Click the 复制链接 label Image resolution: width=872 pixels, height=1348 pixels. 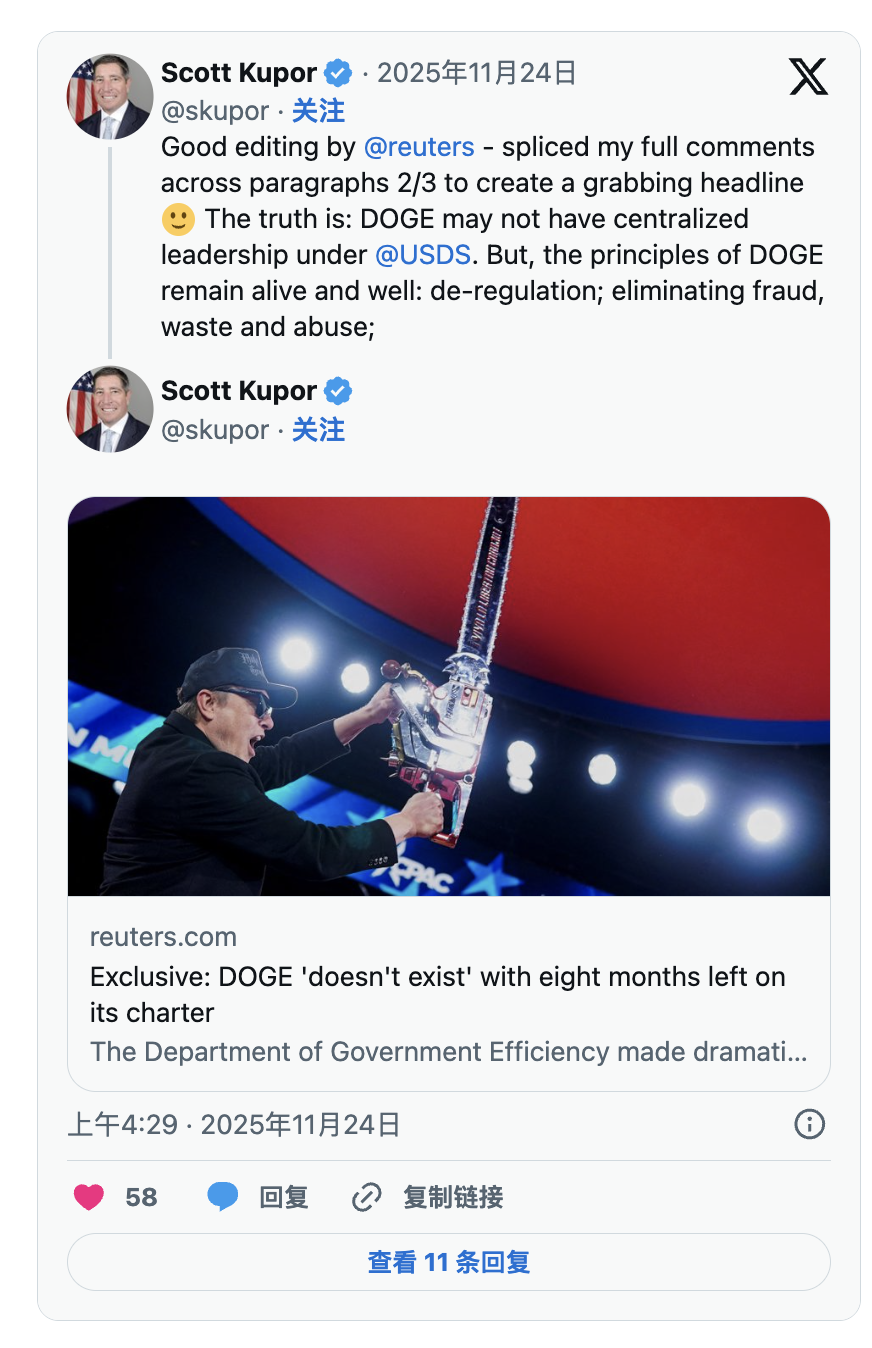(x=453, y=1197)
